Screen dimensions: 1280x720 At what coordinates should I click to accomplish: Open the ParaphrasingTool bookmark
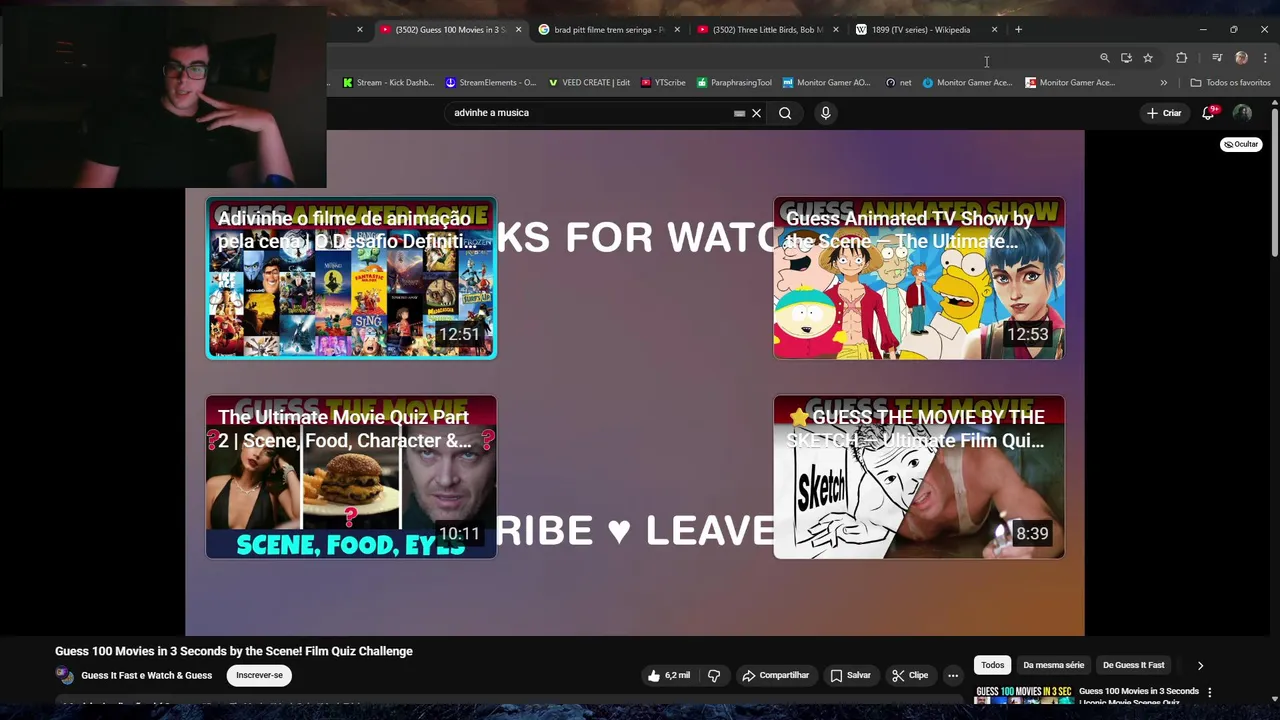click(x=735, y=83)
